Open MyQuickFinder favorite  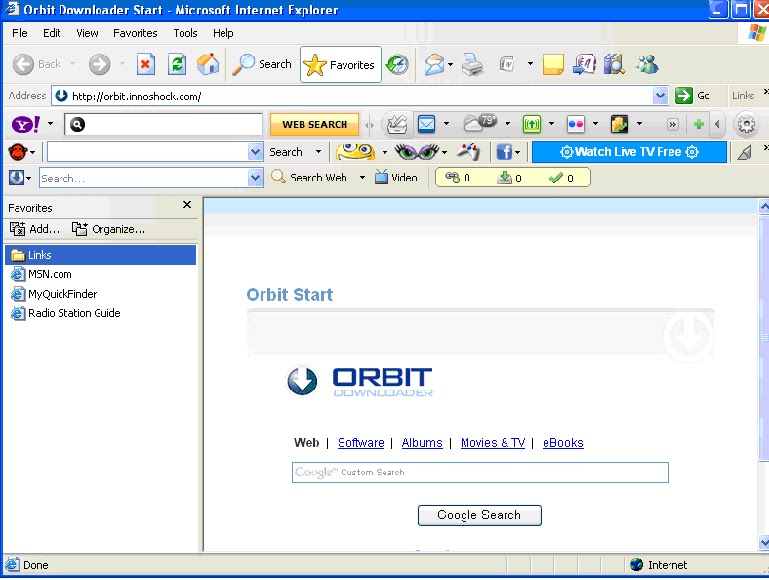click(x=54, y=294)
